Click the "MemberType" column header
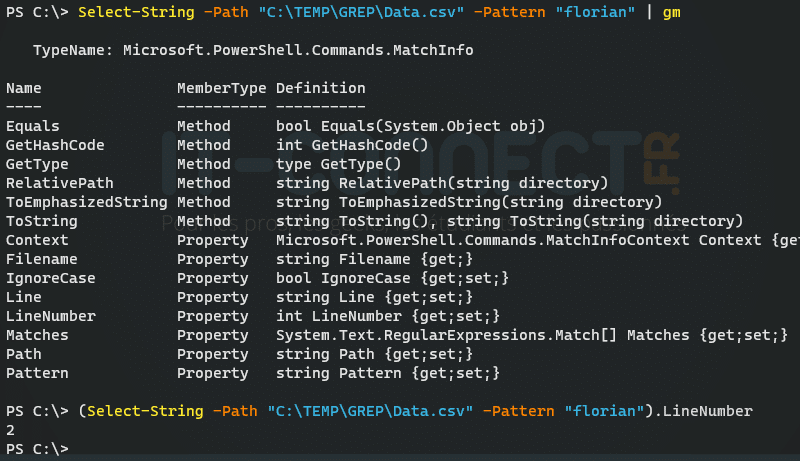This screenshot has height=461, width=800. pyautogui.click(x=222, y=88)
